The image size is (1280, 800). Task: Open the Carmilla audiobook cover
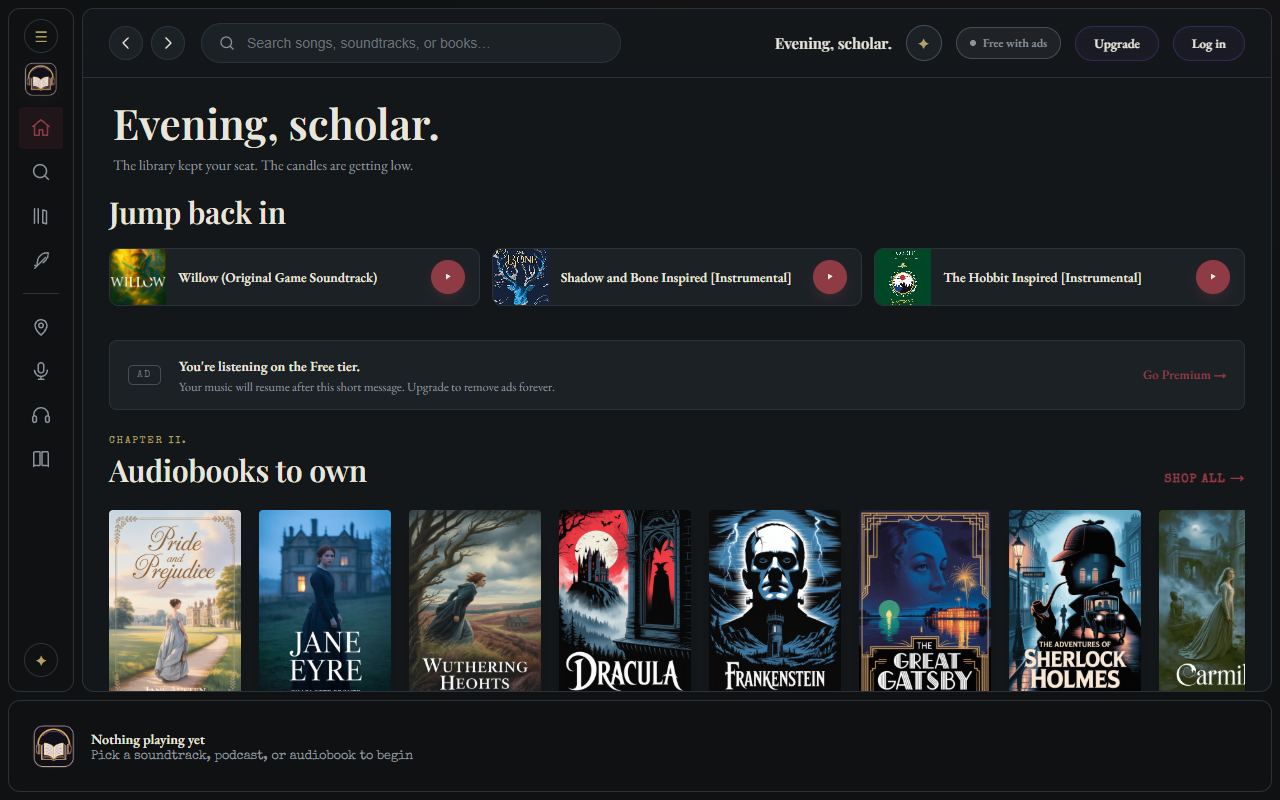point(1202,600)
